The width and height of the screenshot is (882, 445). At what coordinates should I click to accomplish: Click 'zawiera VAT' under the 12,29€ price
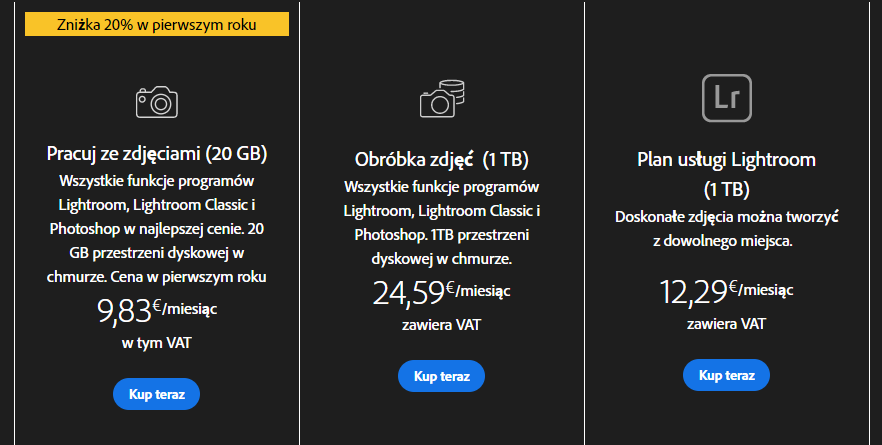pos(726,323)
